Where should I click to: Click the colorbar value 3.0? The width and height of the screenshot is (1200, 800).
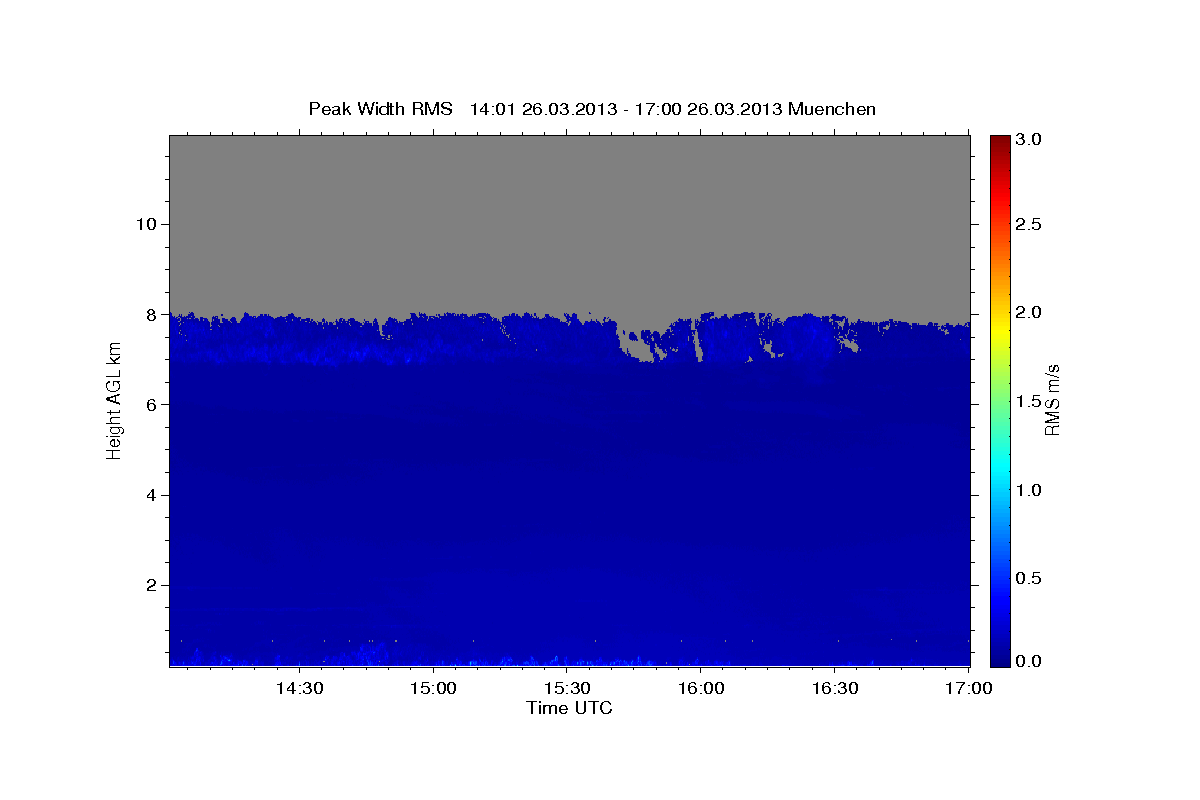1030,140
